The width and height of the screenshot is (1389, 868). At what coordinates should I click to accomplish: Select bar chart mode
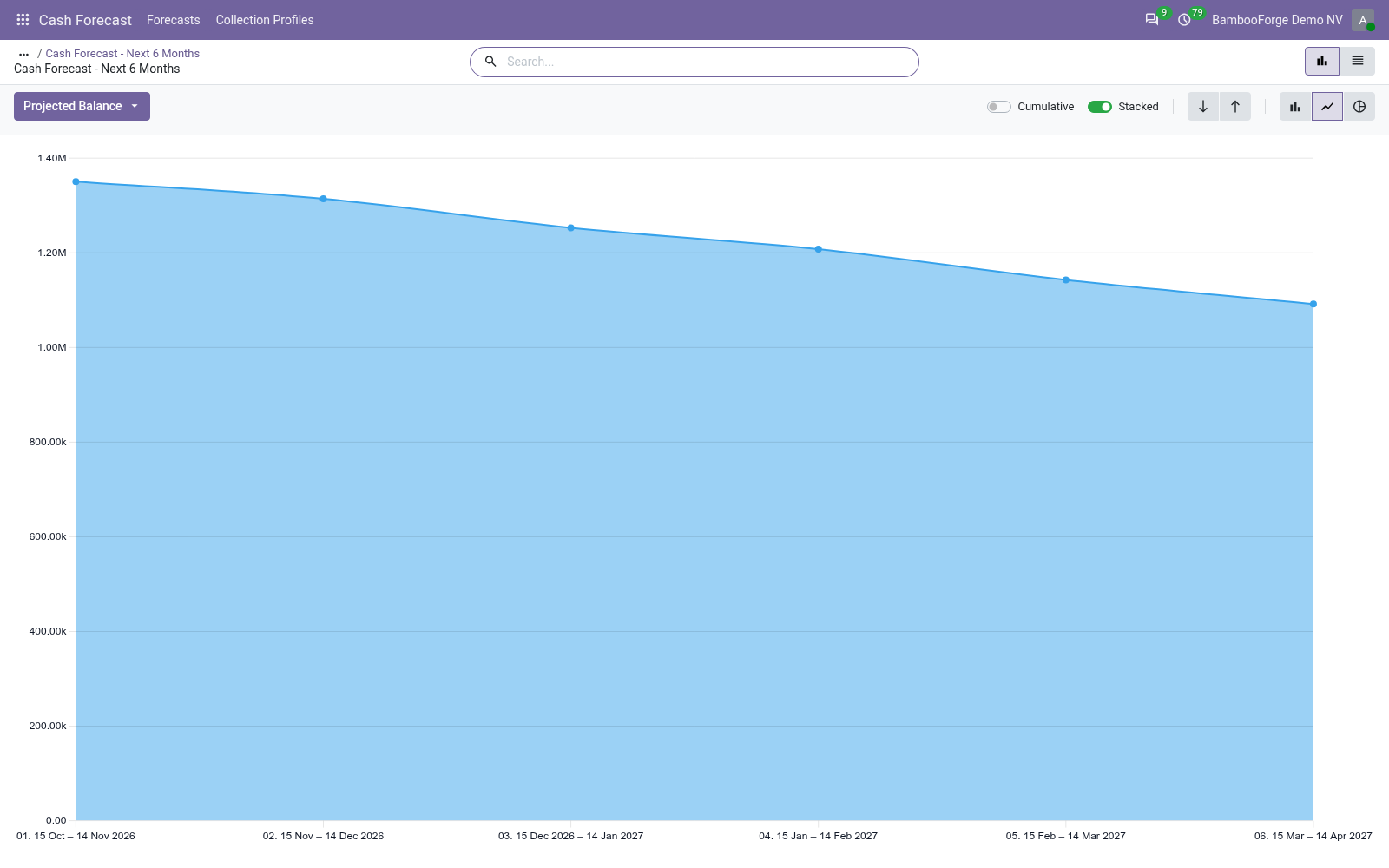coord(1295,107)
